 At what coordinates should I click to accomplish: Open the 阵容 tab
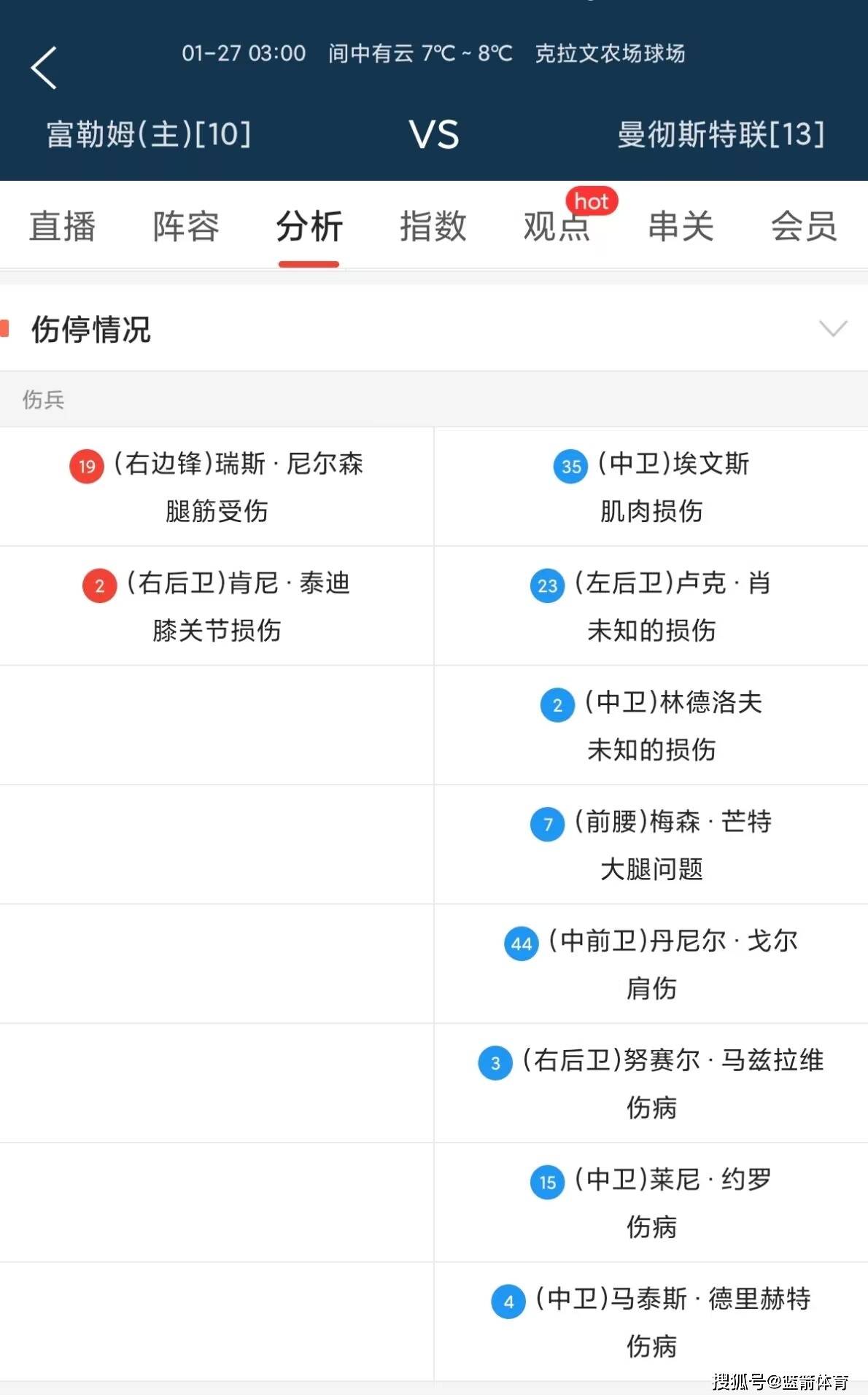pos(186,226)
